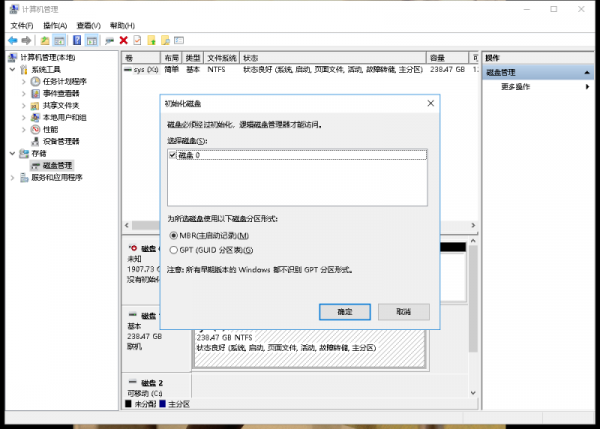
Task: Click the disk connect toolbar icon
Action: [x=109, y=40]
